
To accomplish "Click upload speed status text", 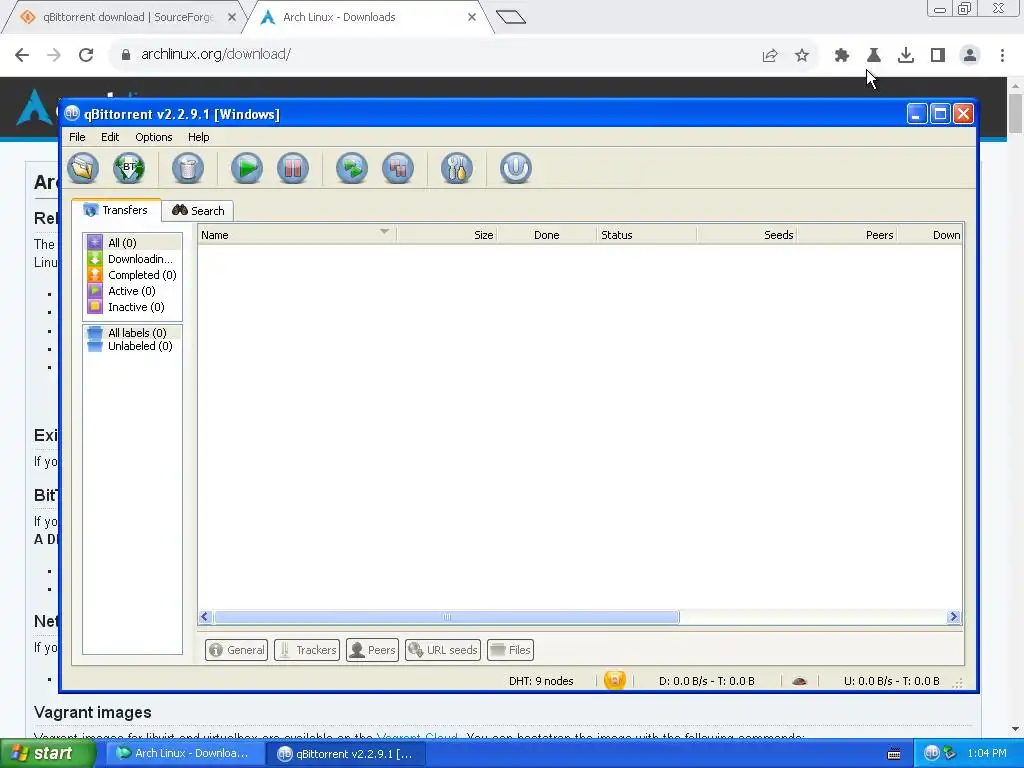I will tap(891, 681).
